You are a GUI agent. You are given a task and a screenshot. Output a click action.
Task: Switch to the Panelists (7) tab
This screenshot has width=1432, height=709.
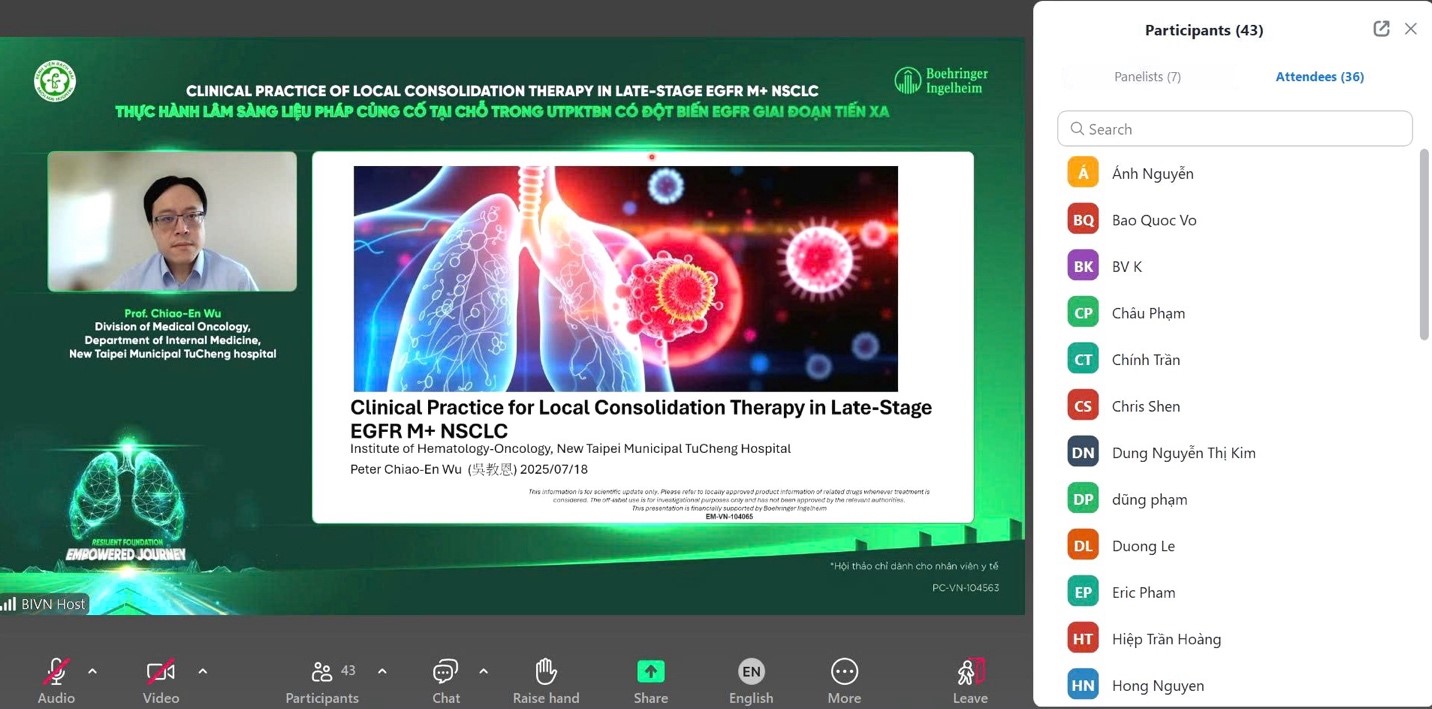(x=1147, y=77)
